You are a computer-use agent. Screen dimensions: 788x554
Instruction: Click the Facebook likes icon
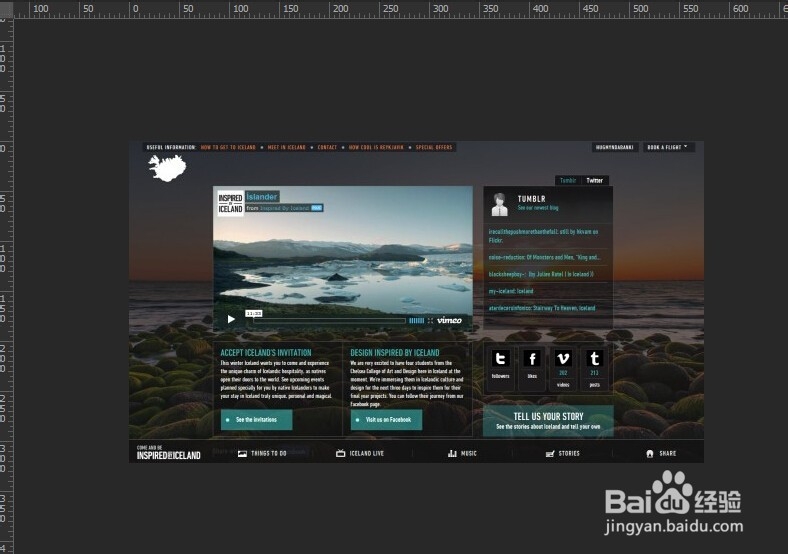pos(532,358)
